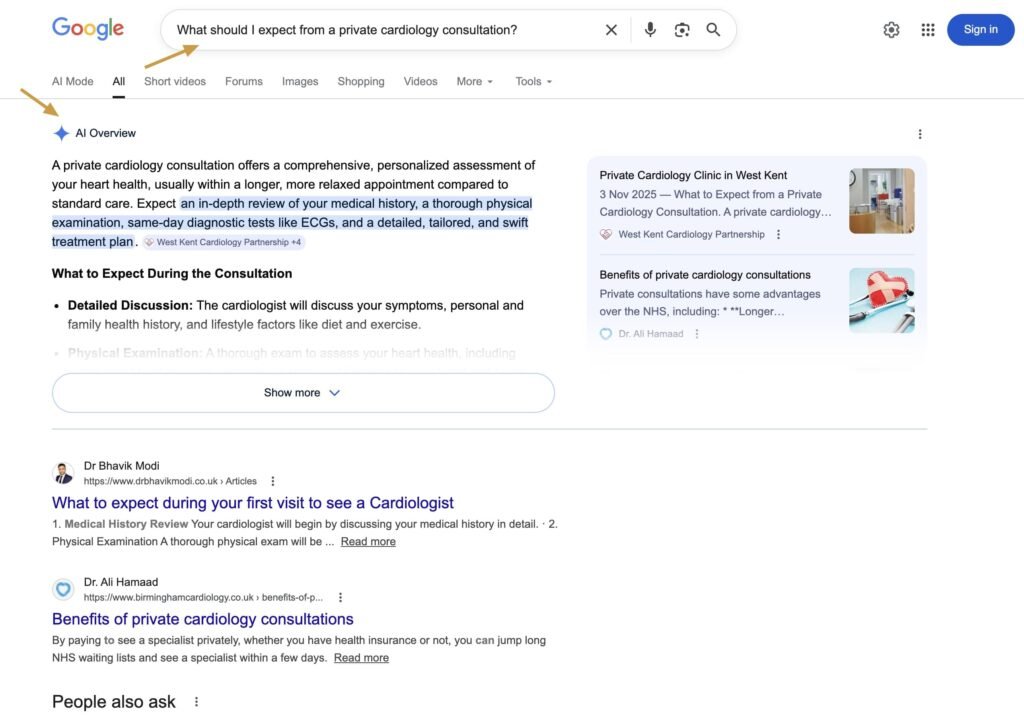Expand the People also ask menu
The height and width of the screenshot is (722, 1024).
[x=196, y=701]
